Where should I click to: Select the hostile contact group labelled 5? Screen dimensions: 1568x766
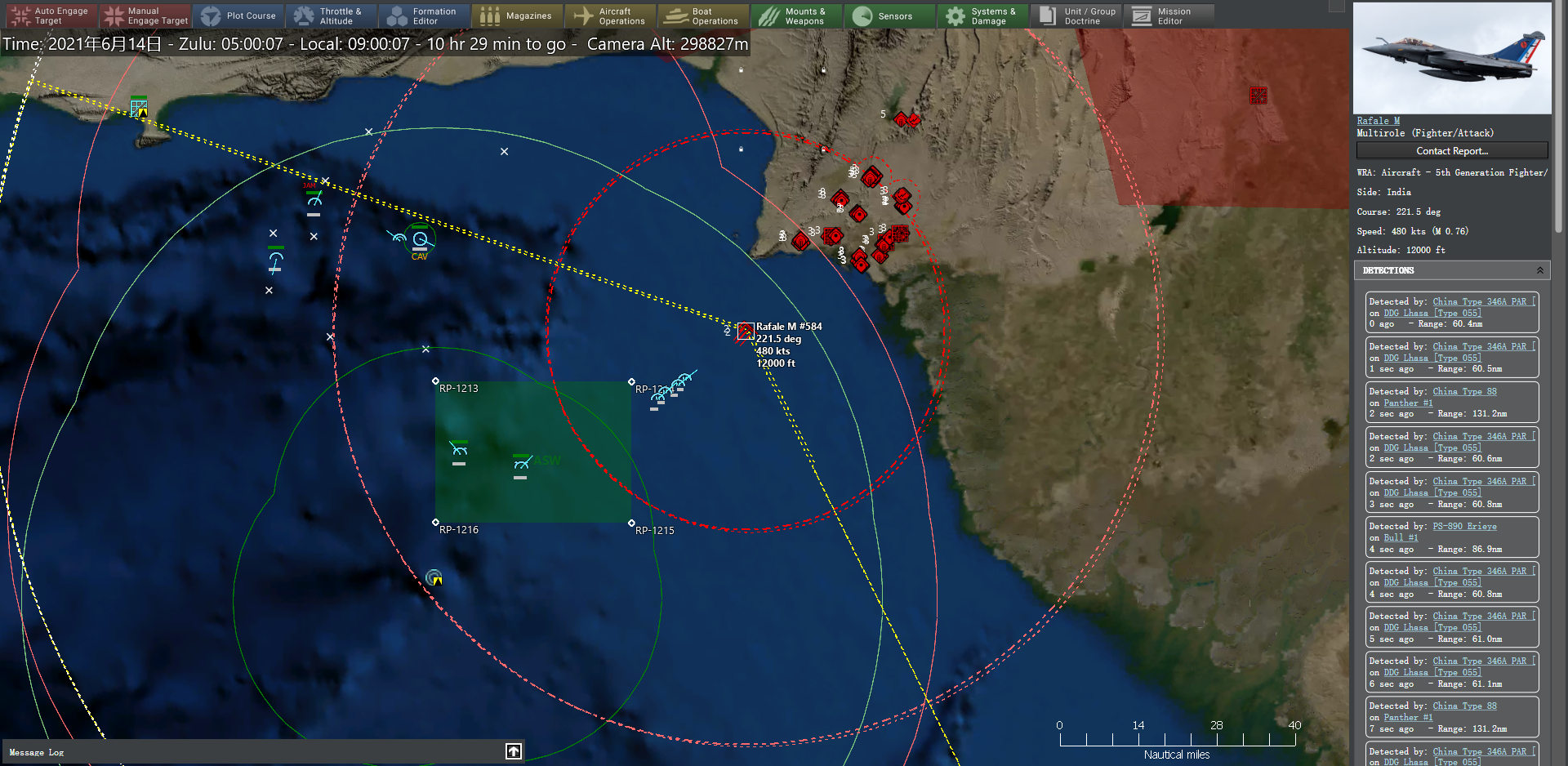tap(906, 120)
